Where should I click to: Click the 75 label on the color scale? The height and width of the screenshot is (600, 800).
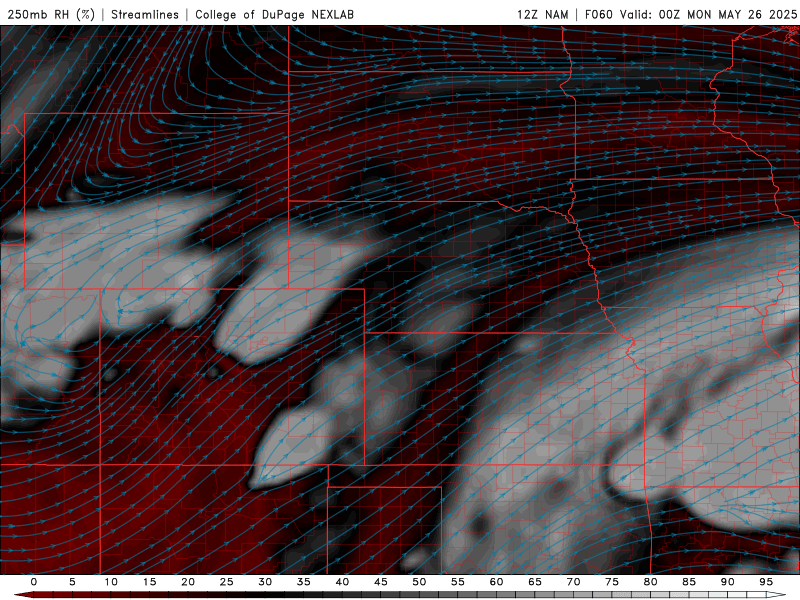[612, 582]
